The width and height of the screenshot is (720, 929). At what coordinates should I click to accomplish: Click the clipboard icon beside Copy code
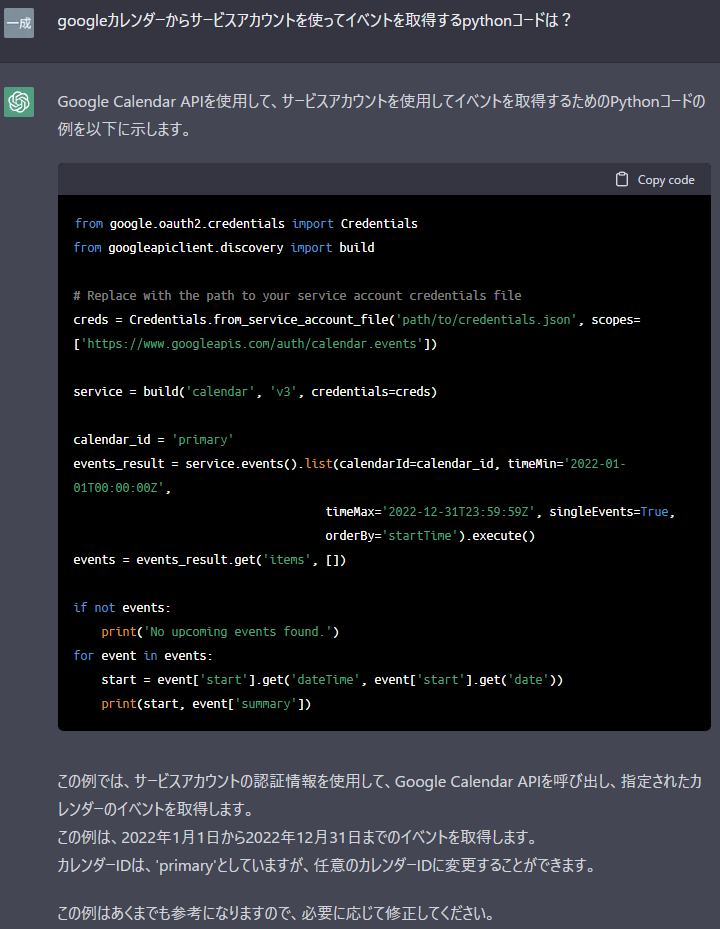pyautogui.click(x=622, y=180)
